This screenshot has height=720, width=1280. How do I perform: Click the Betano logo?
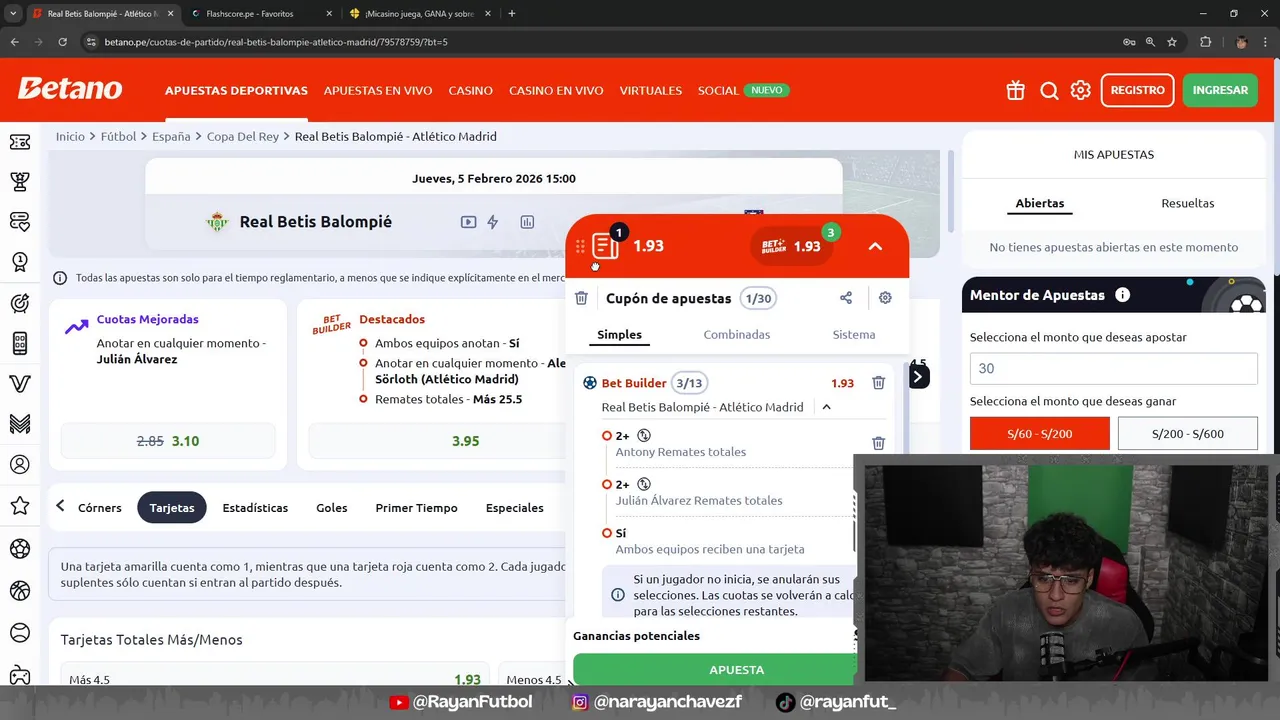coord(70,89)
